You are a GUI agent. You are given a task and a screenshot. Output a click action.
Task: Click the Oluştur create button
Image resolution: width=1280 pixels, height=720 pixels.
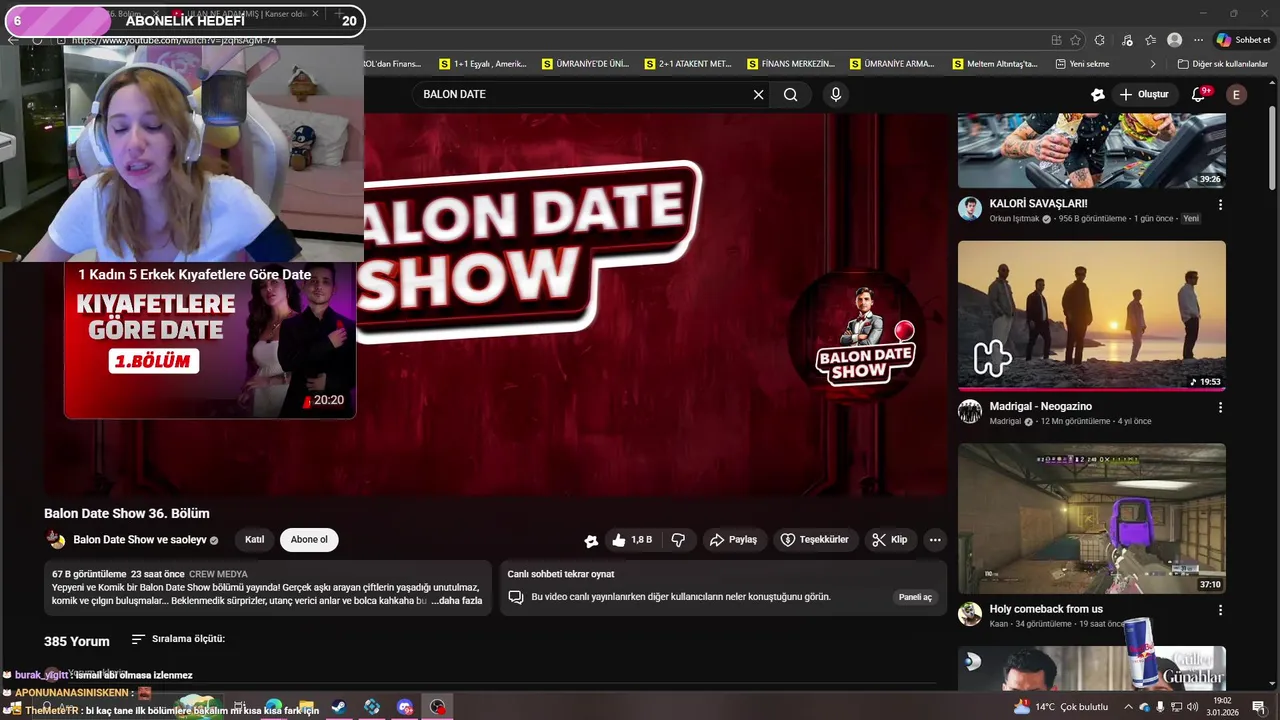[1145, 94]
